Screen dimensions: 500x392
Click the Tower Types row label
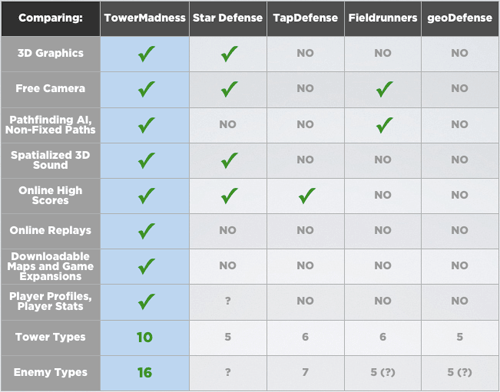click(x=50, y=337)
